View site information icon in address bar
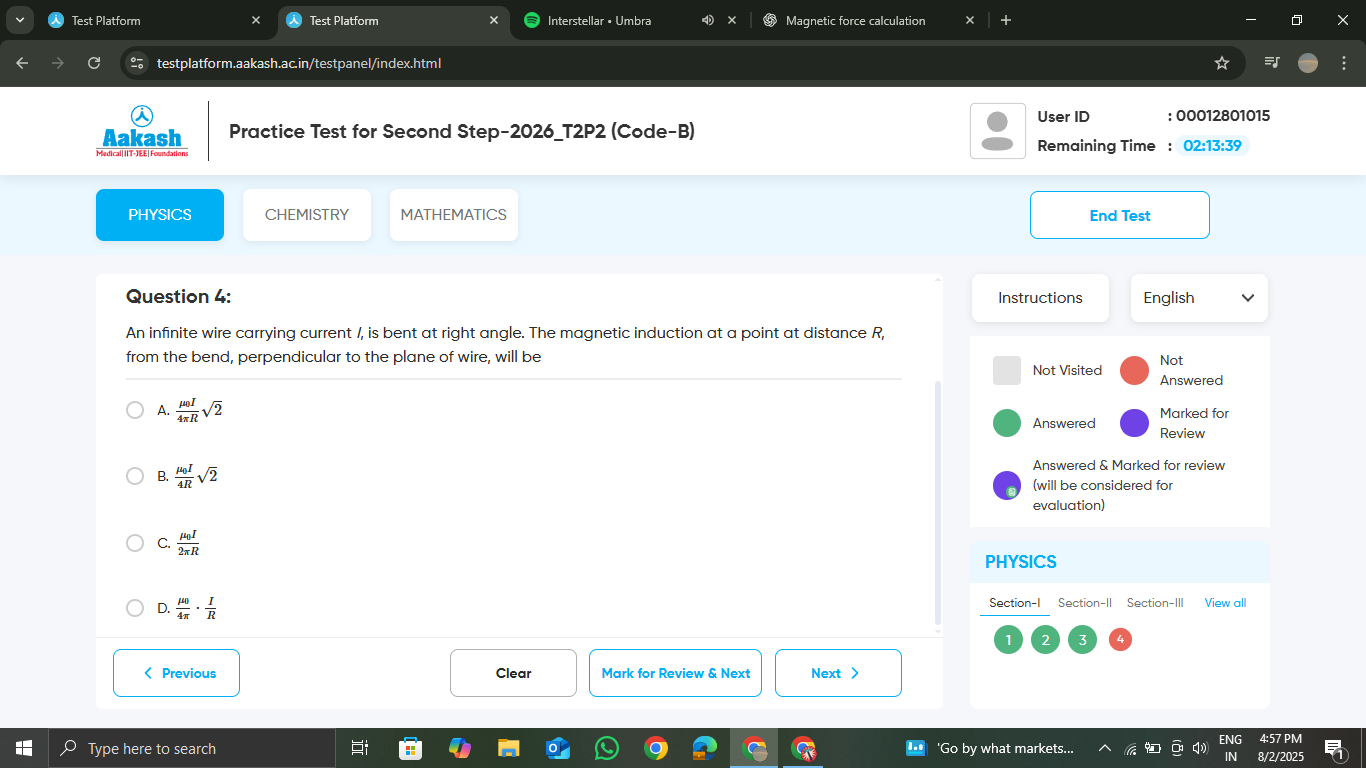 [x=137, y=63]
